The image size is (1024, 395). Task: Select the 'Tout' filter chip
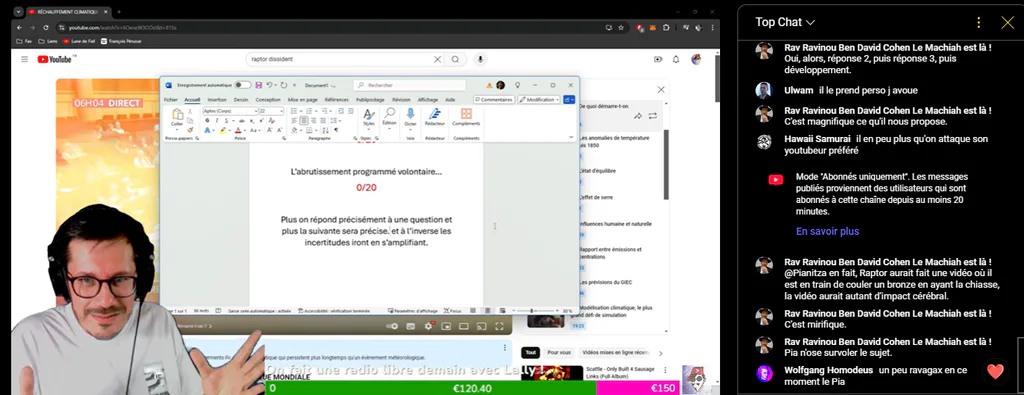pyautogui.click(x=531, y=353)
